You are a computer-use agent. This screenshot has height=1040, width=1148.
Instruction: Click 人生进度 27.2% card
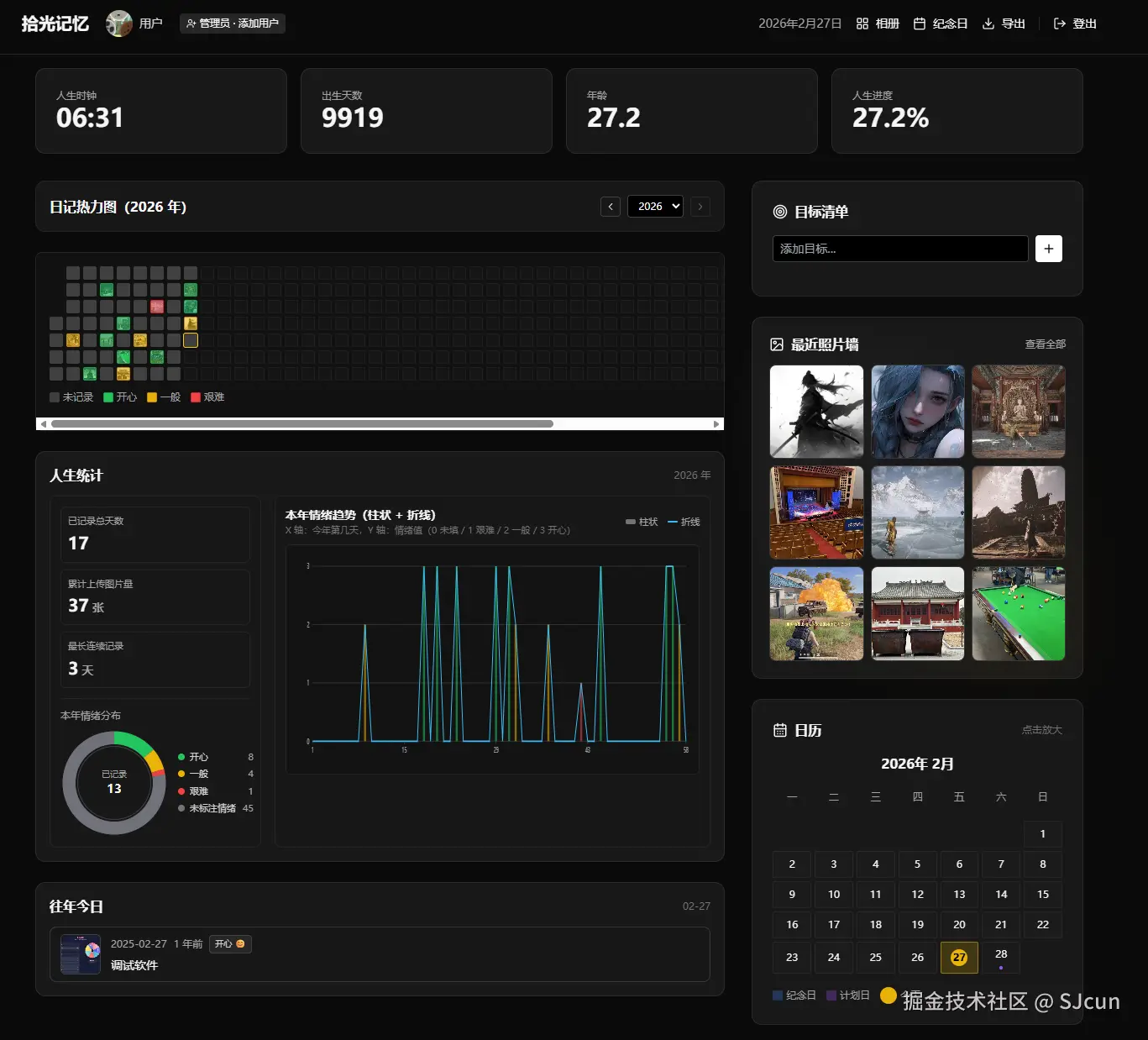click(x=957, y=111)
